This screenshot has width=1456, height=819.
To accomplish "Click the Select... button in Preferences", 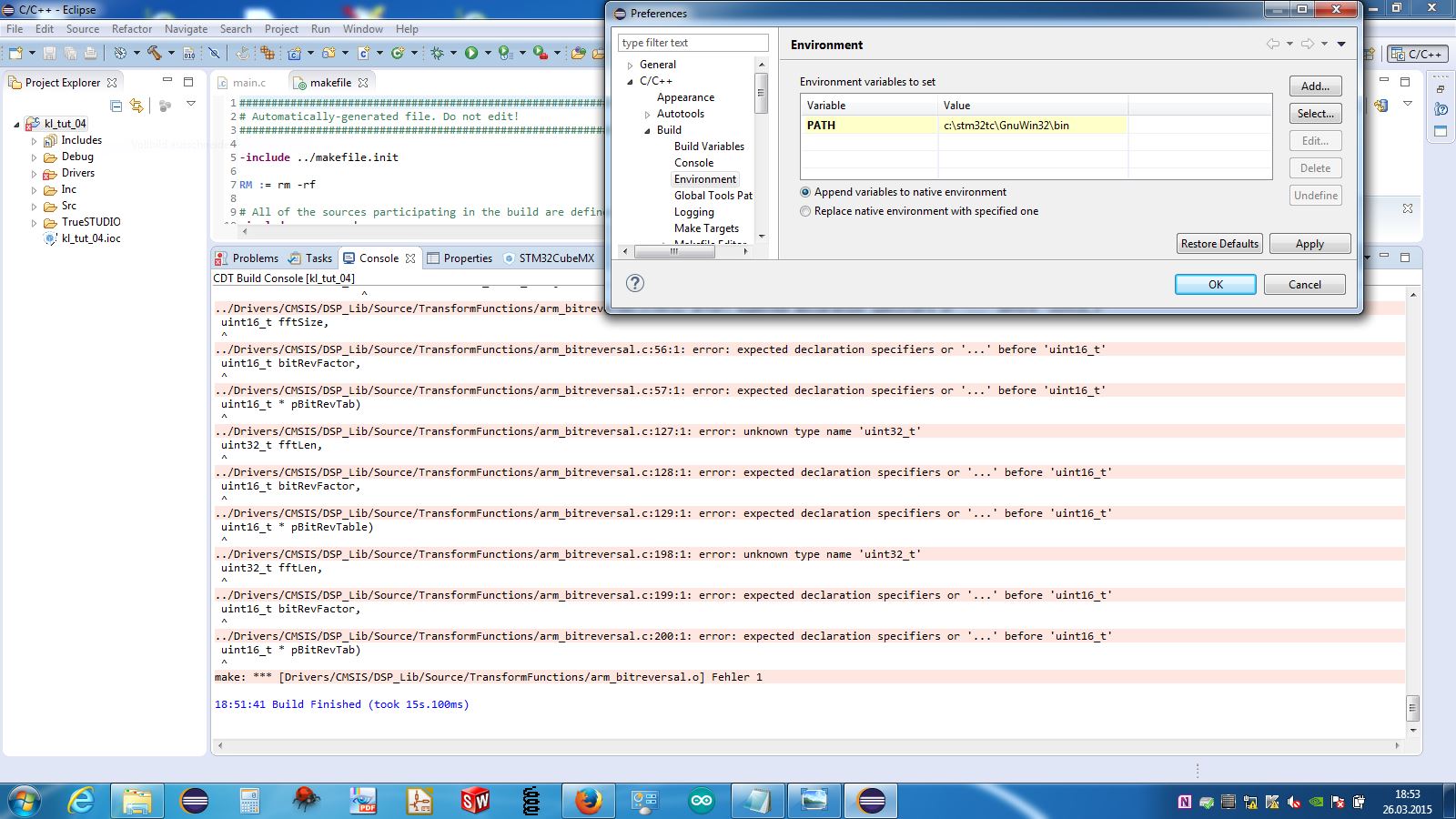I will (x=1315, y=114).
